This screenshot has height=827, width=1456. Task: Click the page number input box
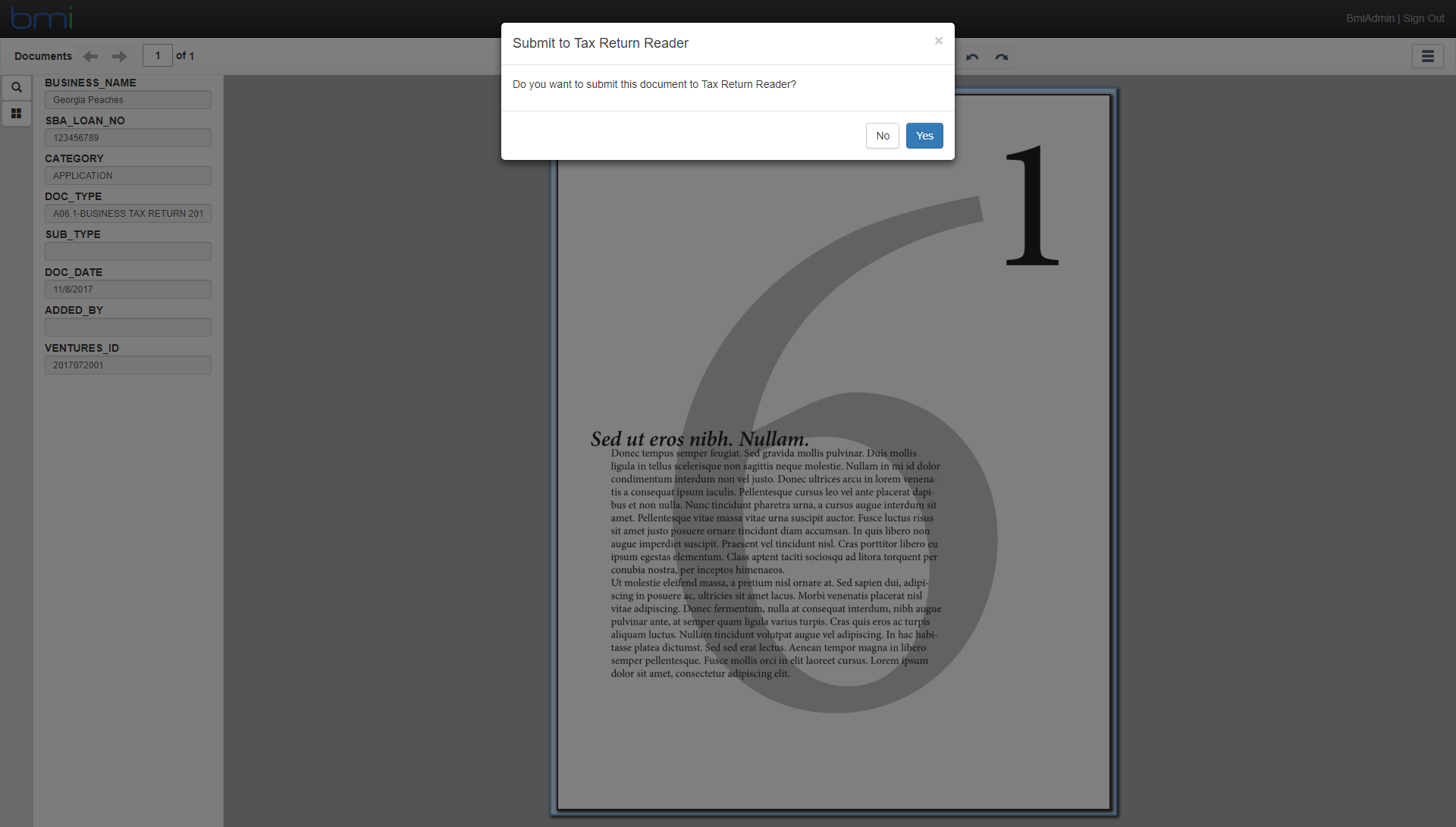[158, 55]
